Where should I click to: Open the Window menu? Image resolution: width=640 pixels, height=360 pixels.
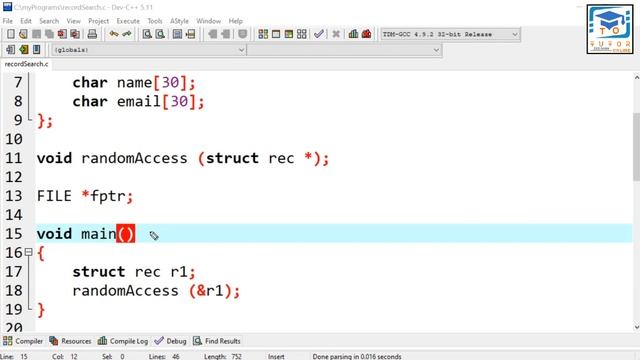pos(208,21)
